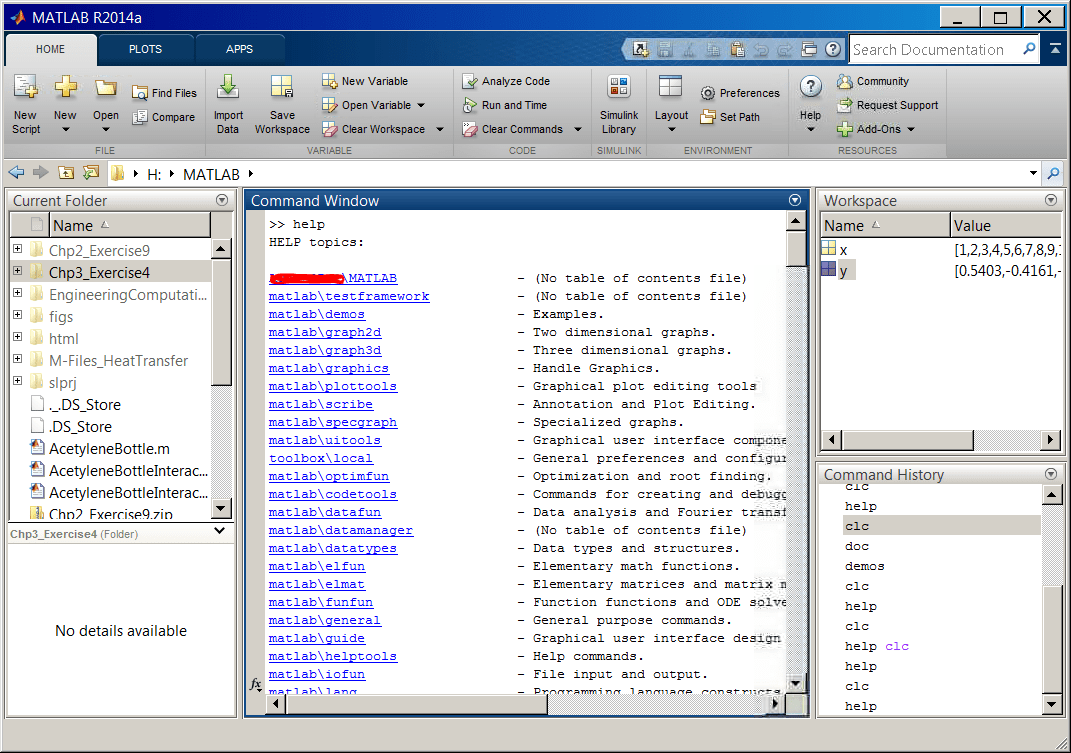
Task: Open the Import Data tool
Action: tap(228, 103)
